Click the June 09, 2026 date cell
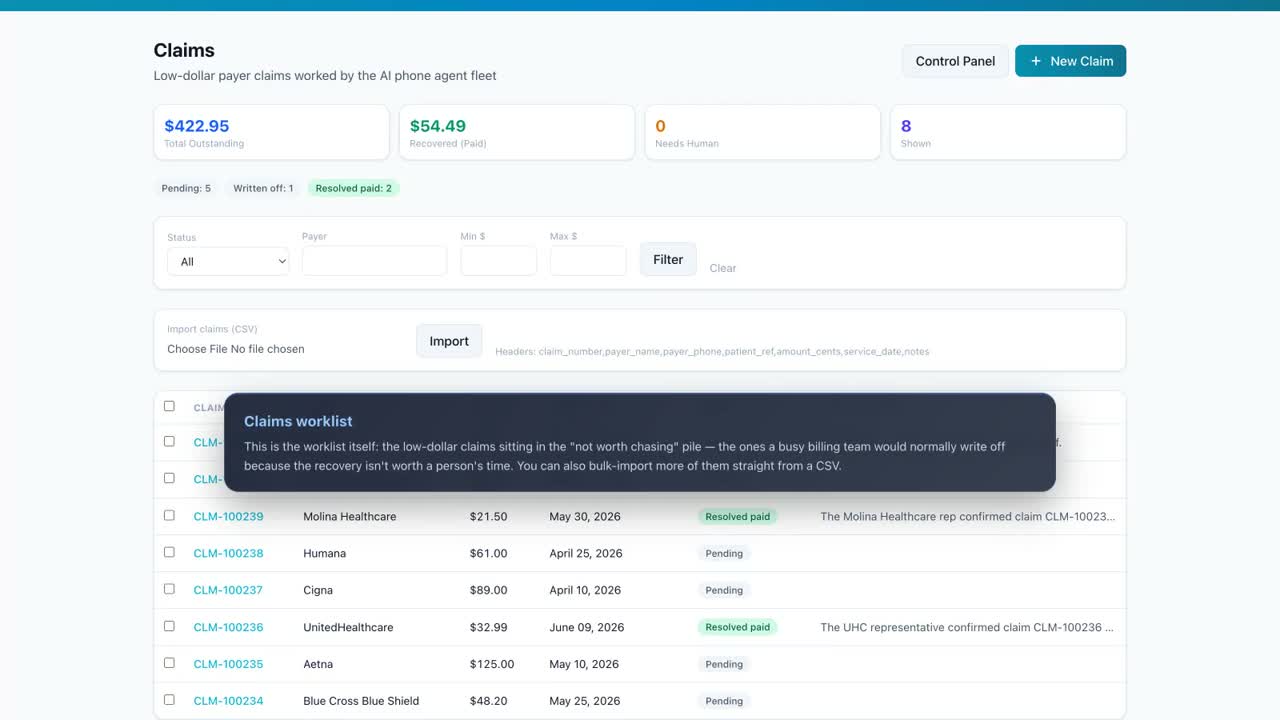 point(587,628)
